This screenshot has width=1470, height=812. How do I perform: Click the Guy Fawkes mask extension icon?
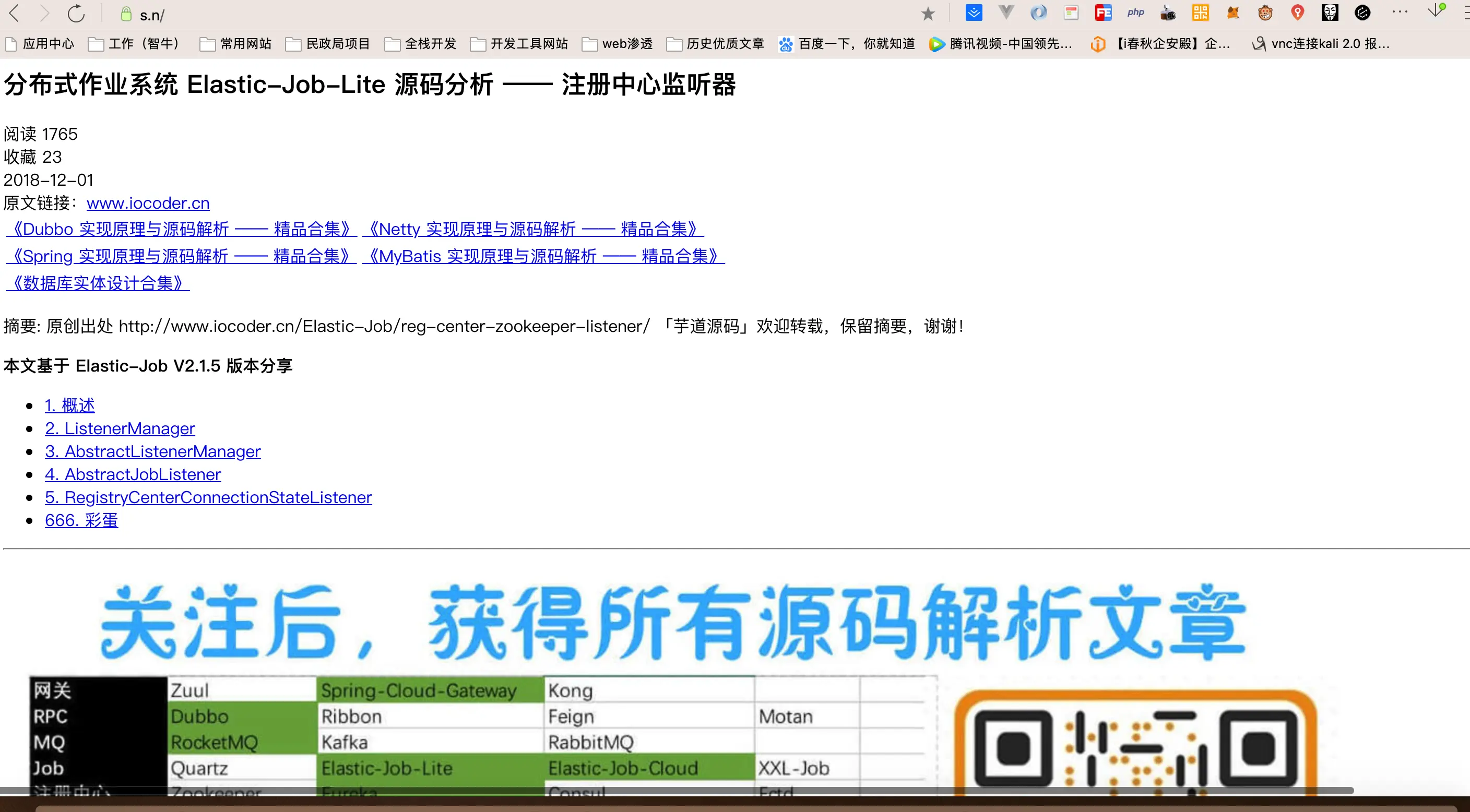point(1330,13)
